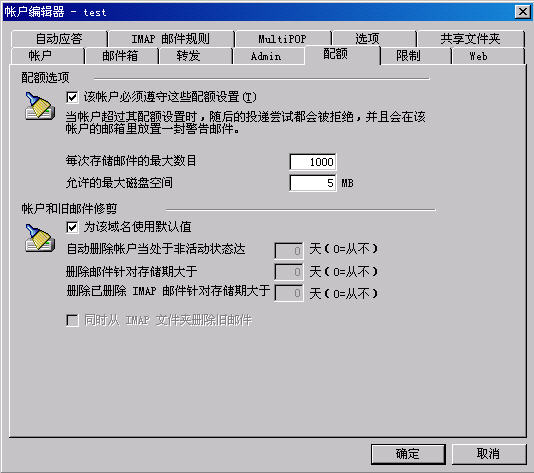Open the IMAP 邮件规则 tab
534x473 pixels.
tap(171, 39)
